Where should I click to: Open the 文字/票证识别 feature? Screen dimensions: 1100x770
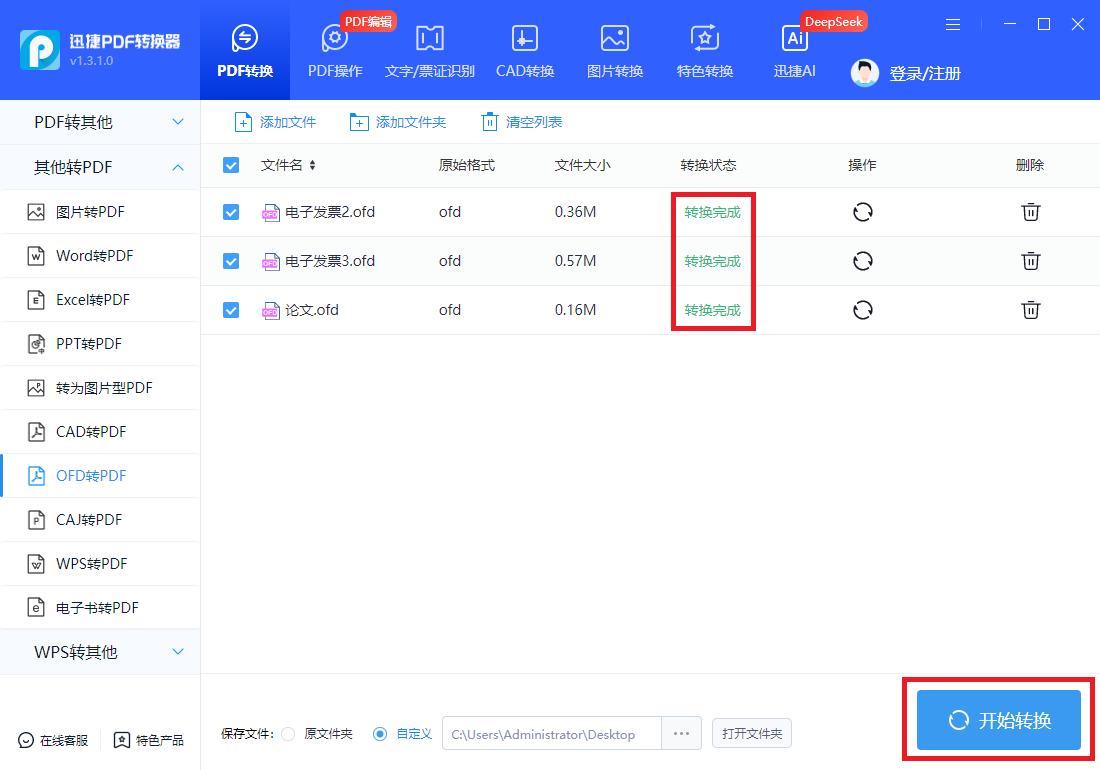[429, 50]
